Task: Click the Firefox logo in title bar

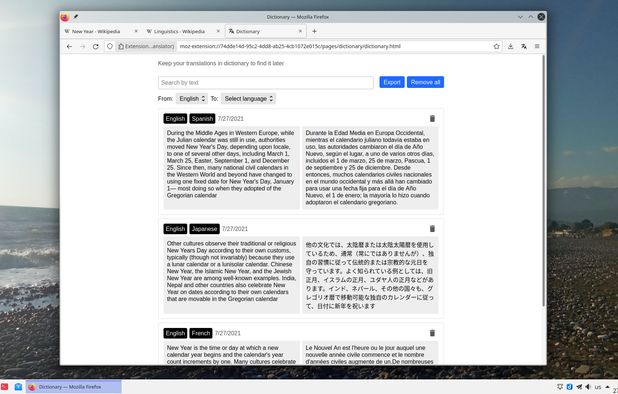Action: coord(65,17)
